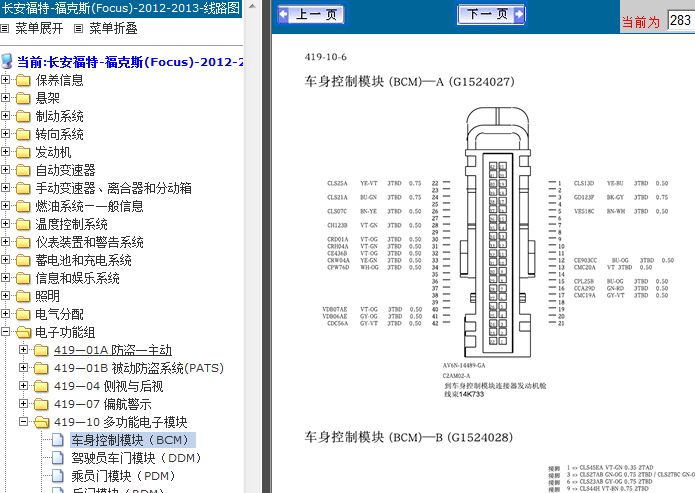Collapse all menus with 菜单折叠
The width and height of the screenshot is (695, 493).
(113, 28)
